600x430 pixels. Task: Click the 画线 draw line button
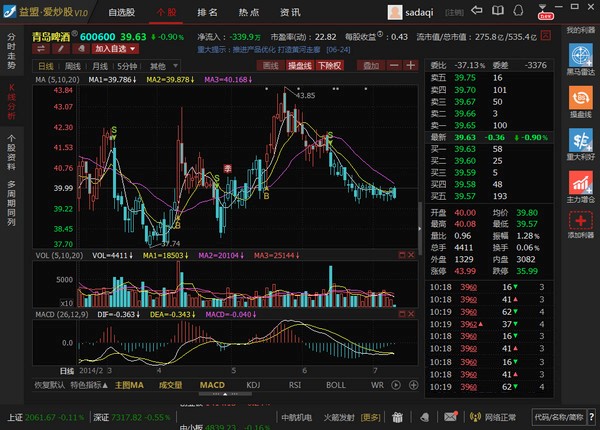(271, 65)
